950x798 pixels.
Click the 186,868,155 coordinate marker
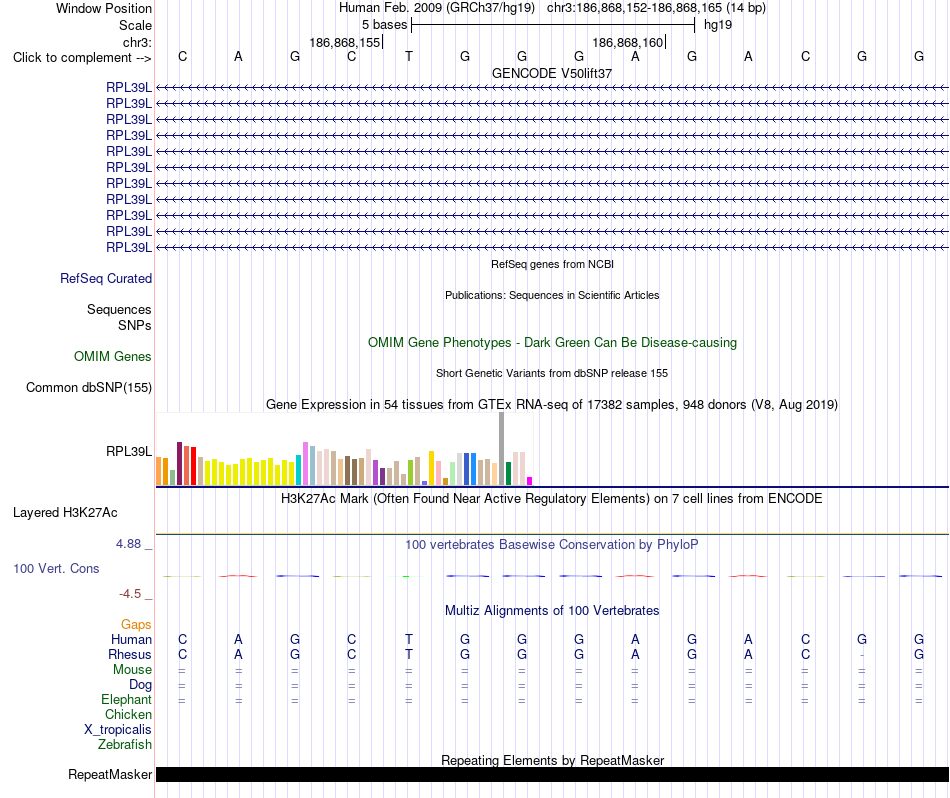pos(345,42)
